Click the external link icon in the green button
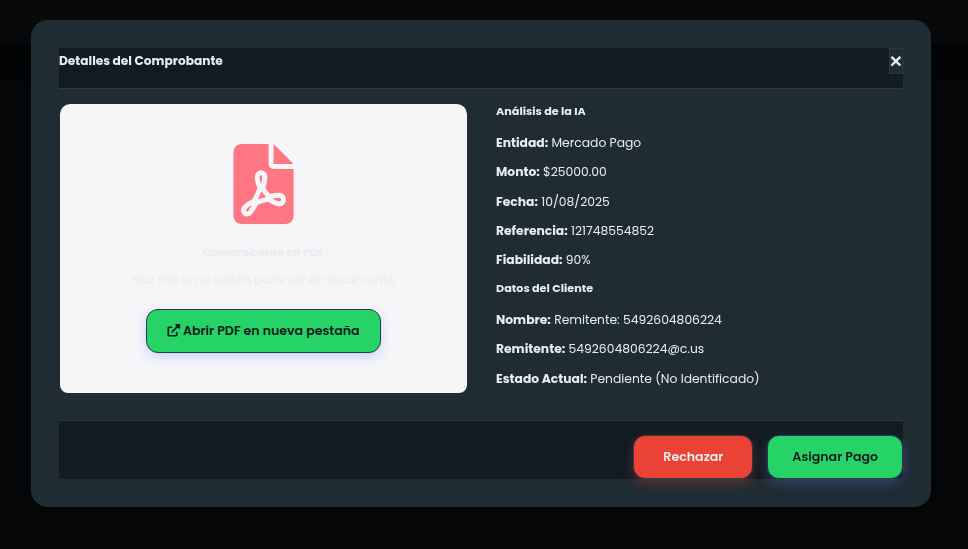The height and width of the screenshot is (549, 968). [173, 331]
